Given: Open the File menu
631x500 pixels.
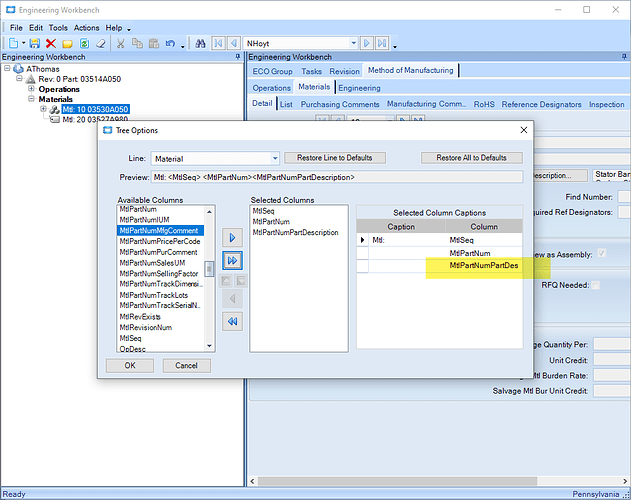Looking at the screenshot, I should tap(16, 28).
